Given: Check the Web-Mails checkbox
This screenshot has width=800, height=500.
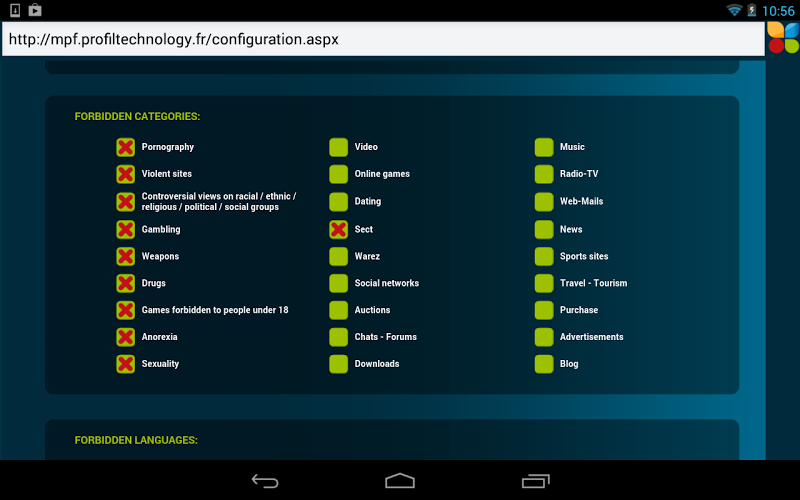Looking at the screenshot, I should click(x=544, y=202).
